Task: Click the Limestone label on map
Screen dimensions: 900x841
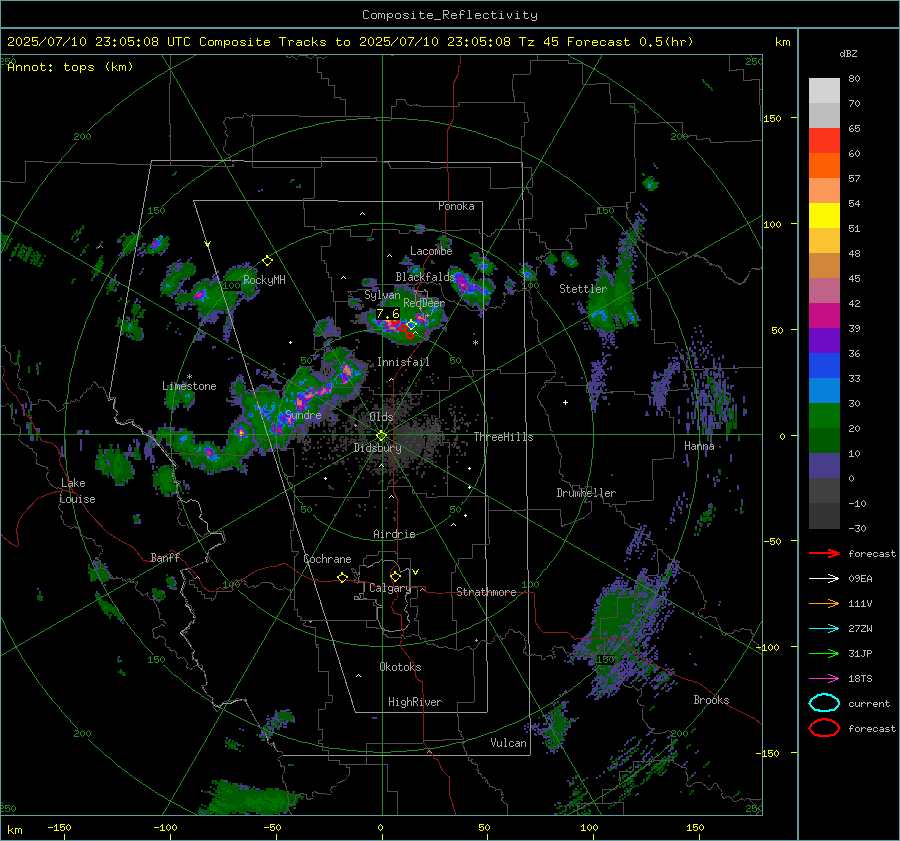Action: click(x=189, y=386)
